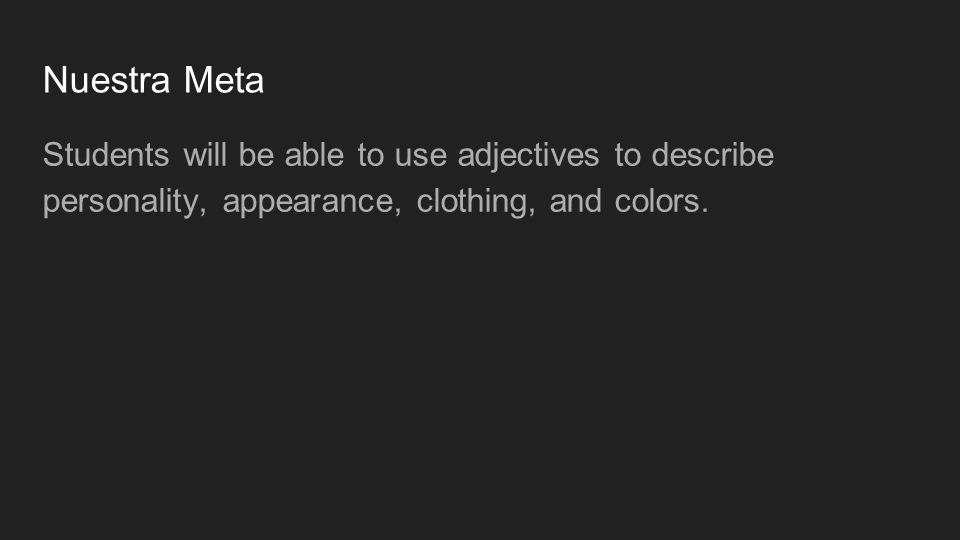Select the first line of body text
This screenshot has width=960, height=540.
(x=408, y=156)
